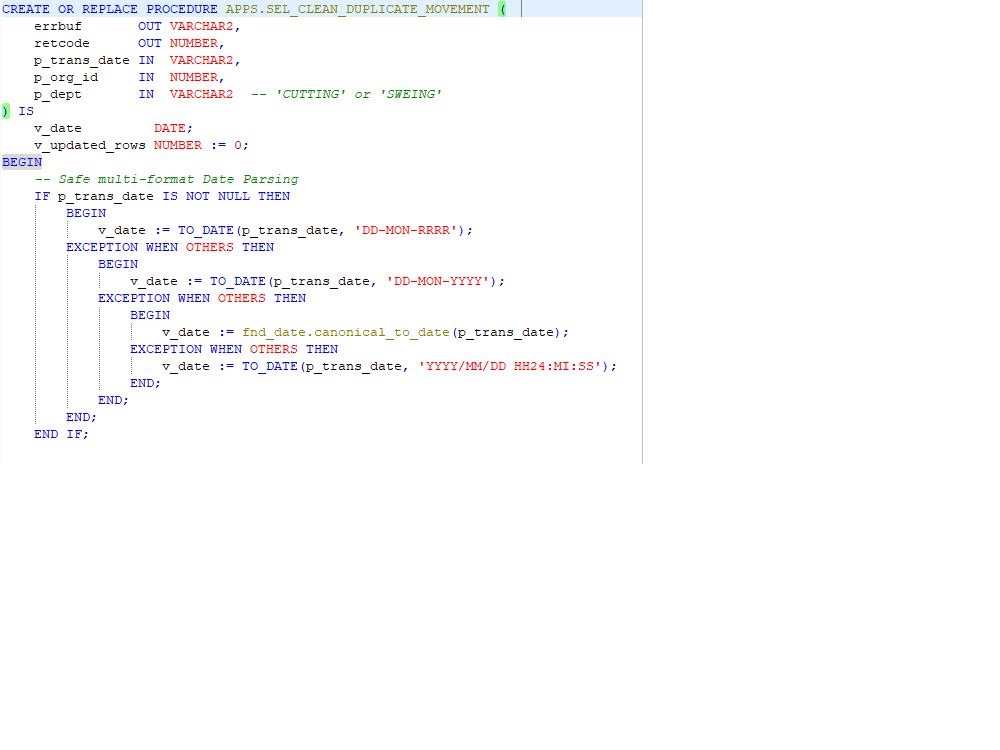Click the comment 'CUTTING' or 'SWEING'
The width and height of the screenshot is (1000, 750).
click(x=346, y=94)
